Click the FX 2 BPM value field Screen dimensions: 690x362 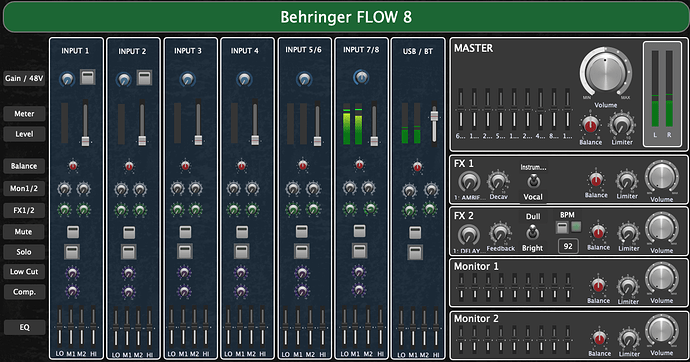coord(568,246)
